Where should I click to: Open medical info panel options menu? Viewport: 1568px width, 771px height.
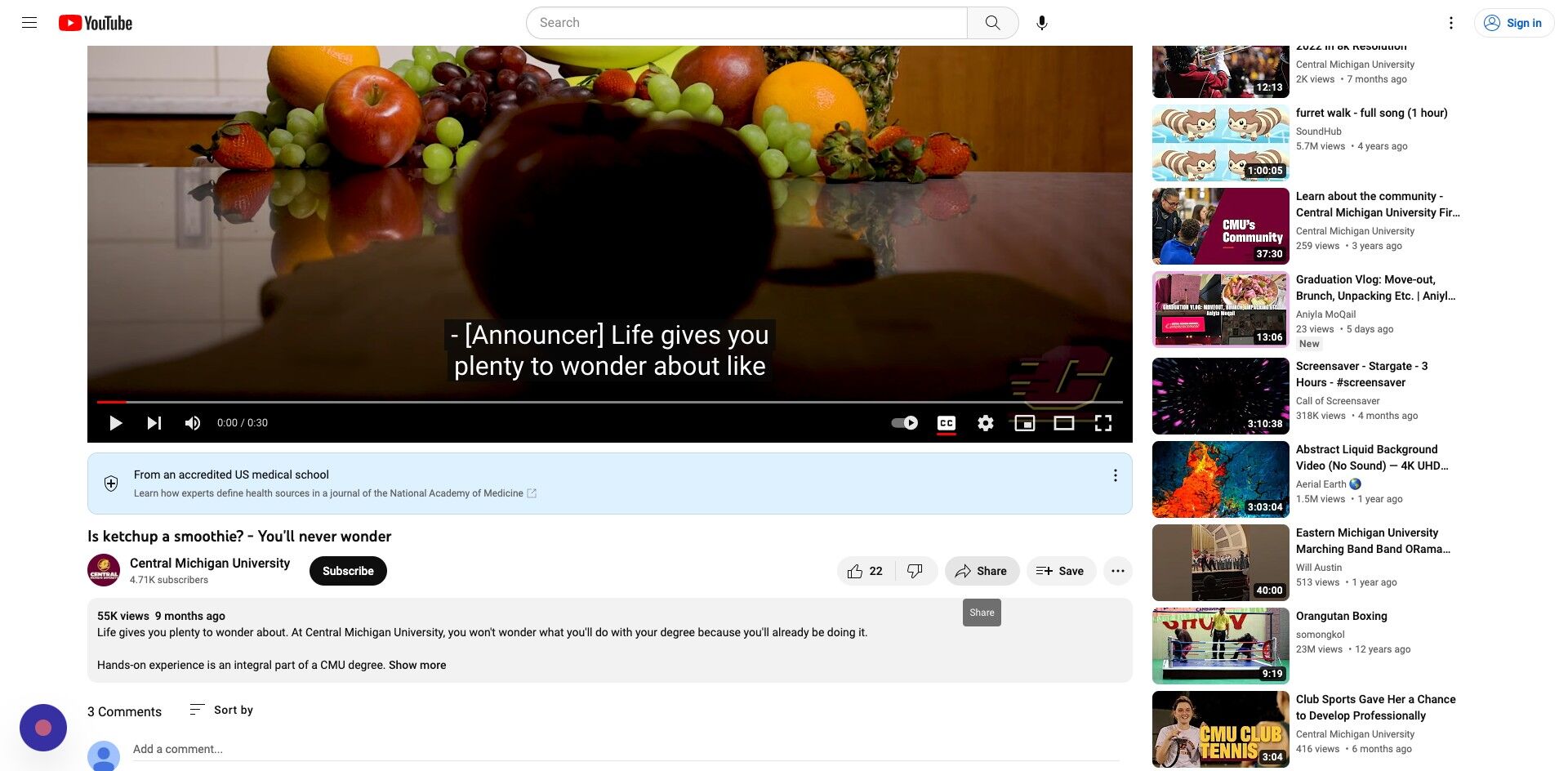(x=1116, y=475)
